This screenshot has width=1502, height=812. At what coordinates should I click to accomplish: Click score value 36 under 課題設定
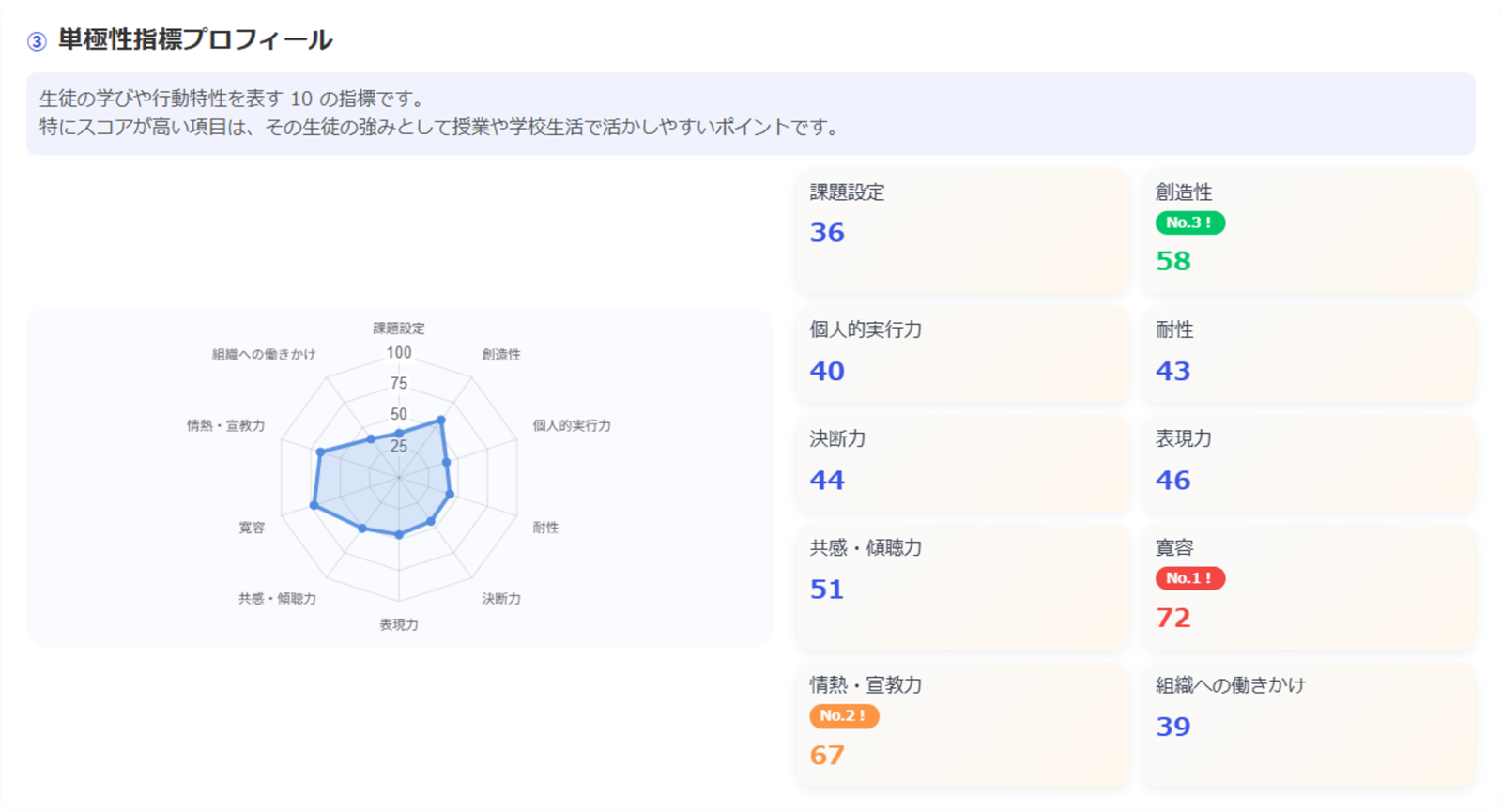pyautogui.click(x=827, y=233)
